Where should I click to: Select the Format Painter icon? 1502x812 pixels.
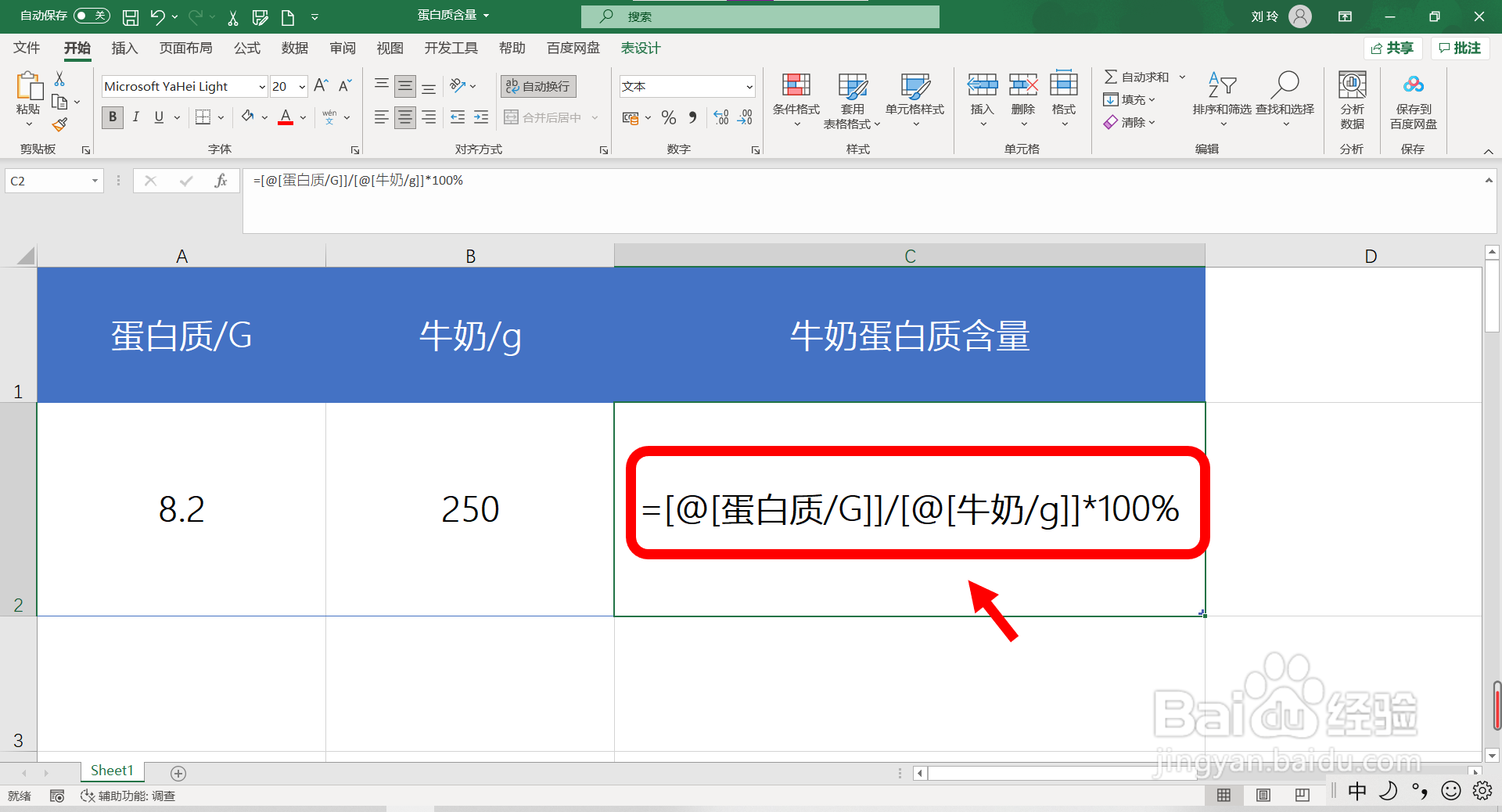tap(59, 124)
